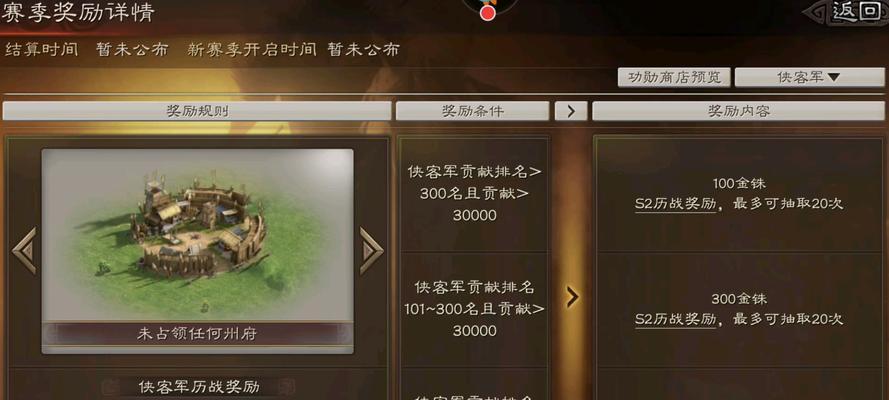Open S2历战奖励 link in 300金铢 row
The image size is (889, 400).
pos(675,320)
